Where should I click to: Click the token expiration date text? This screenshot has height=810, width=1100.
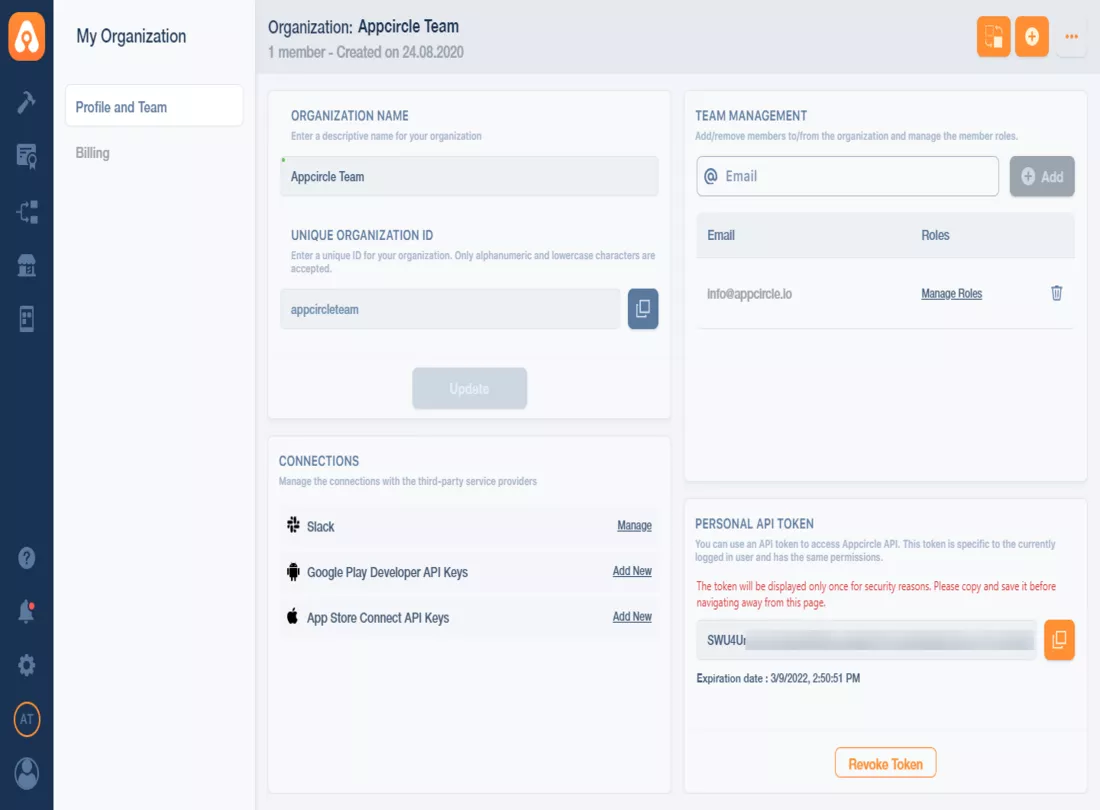point(778,678)
